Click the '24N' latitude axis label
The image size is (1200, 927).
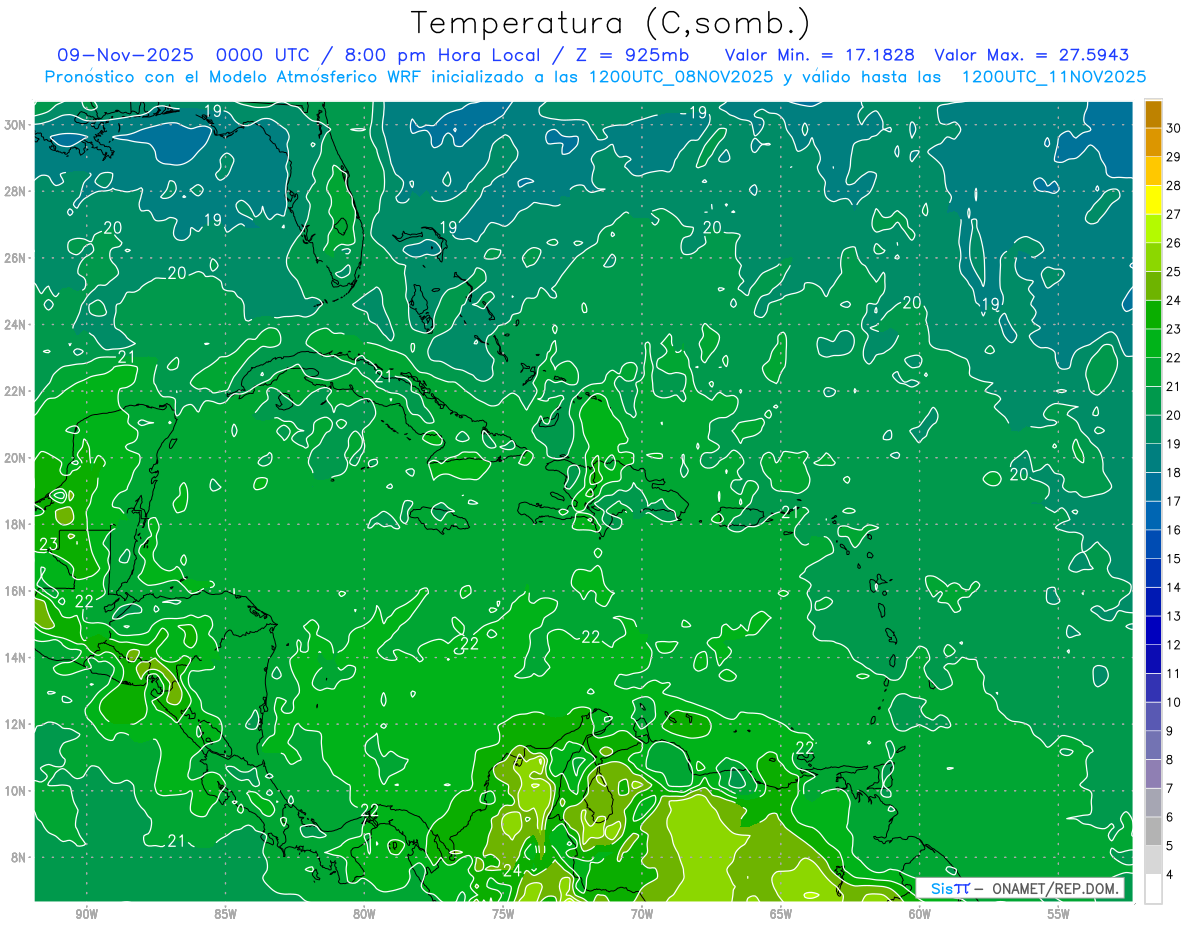coord(15,324)
